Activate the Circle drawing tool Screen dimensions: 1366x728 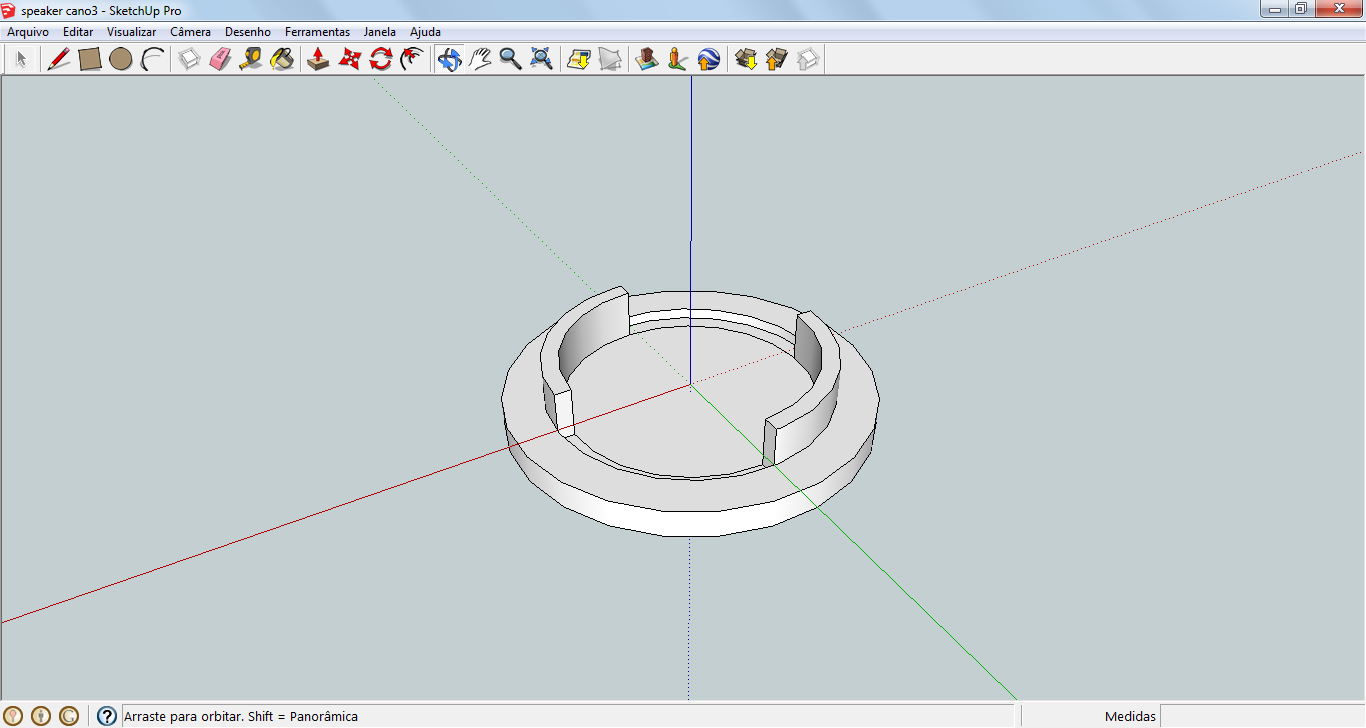121,60
